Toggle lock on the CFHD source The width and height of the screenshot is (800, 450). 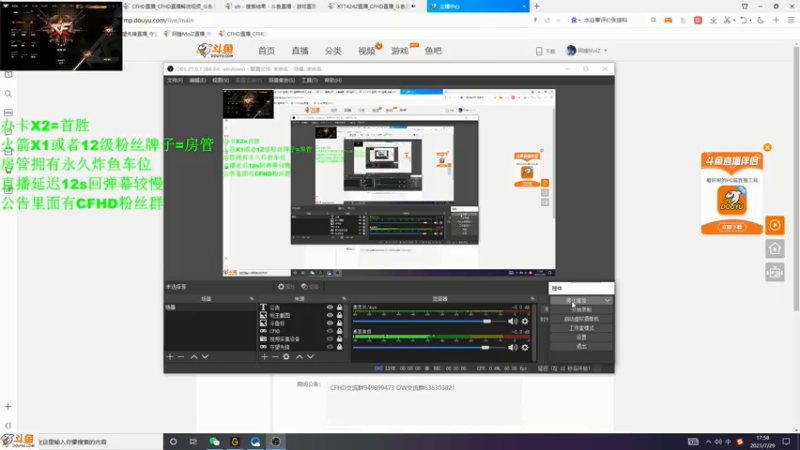click(339, 331)
